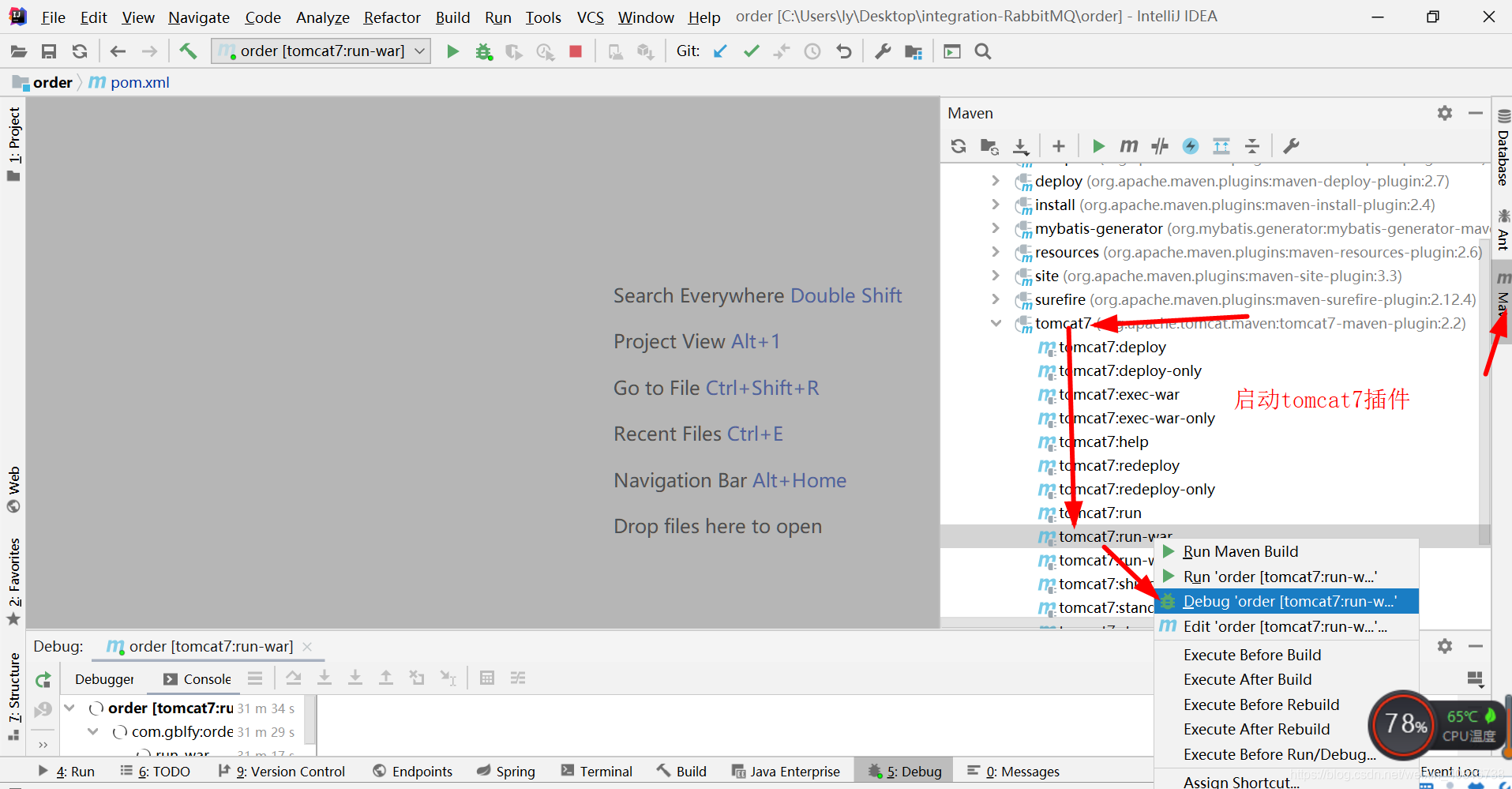1512x789 pixels.
Task: Switch to the Console tab
Action: point(197,679)
